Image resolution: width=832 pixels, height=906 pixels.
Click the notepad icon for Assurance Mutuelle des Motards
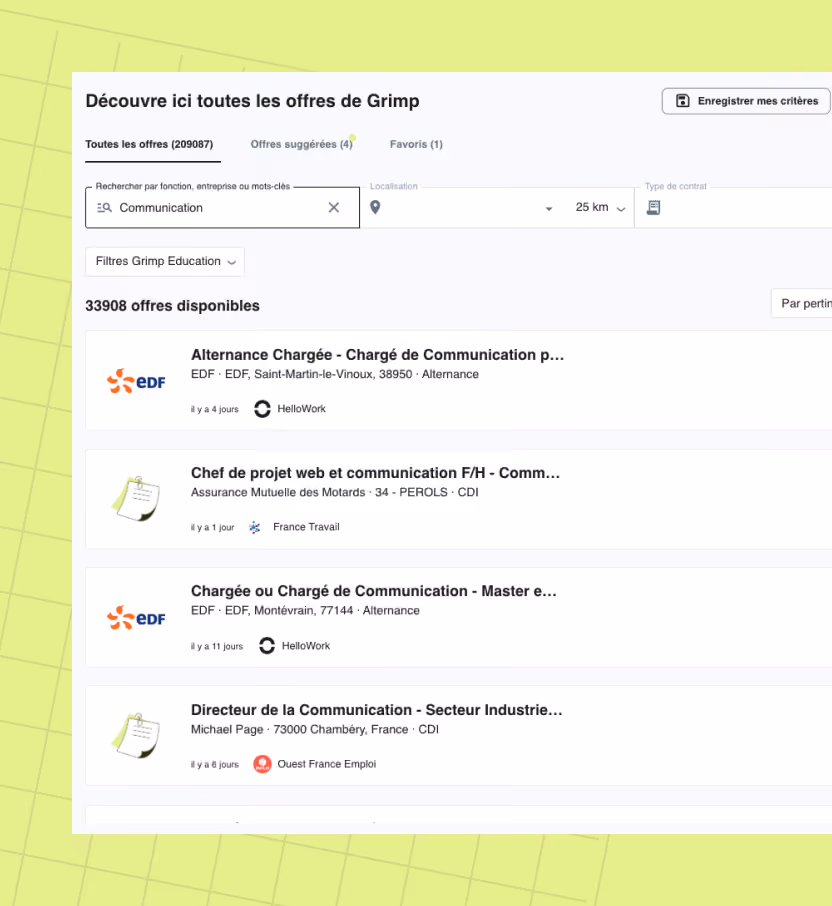click(136, 498)
